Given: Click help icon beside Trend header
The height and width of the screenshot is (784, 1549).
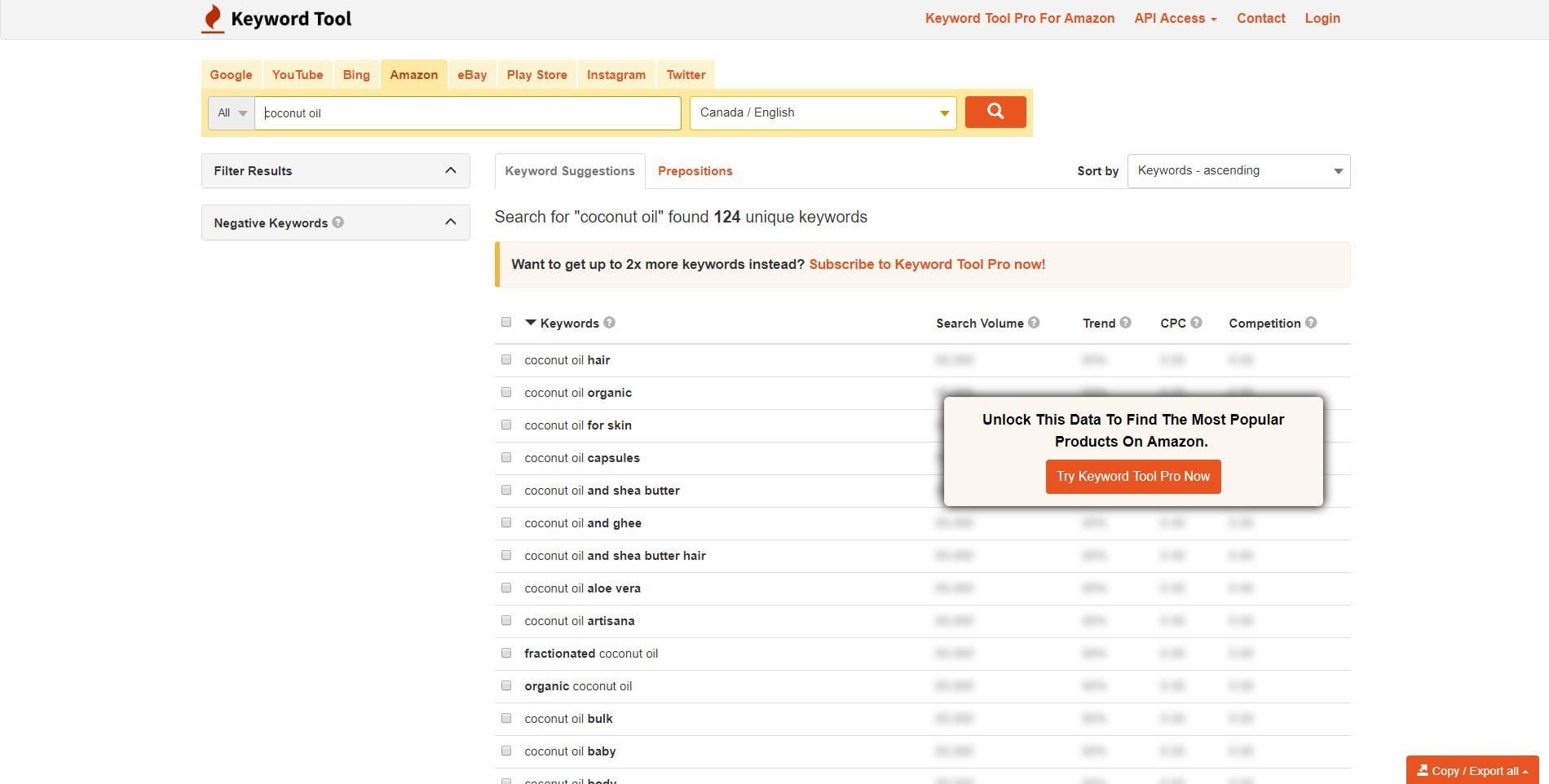Looking at the screenshot, I should coord(1126,322).
